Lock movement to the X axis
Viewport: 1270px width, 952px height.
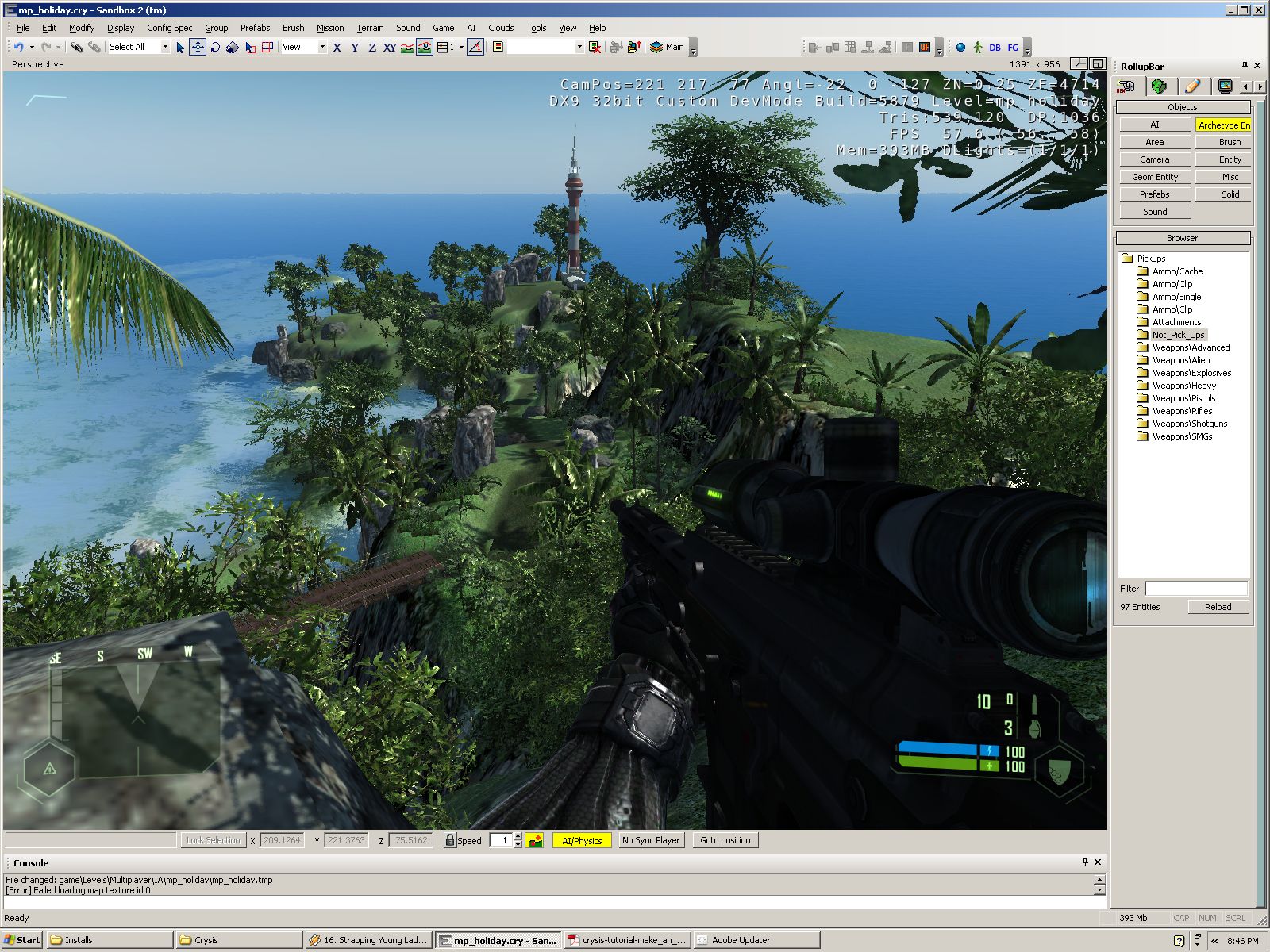(x=337, y=48)
